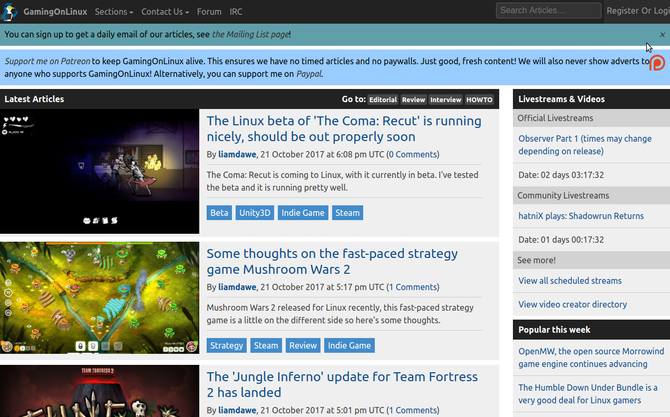
Task: Click the Latest Articles heading
Action: point(34,99)
